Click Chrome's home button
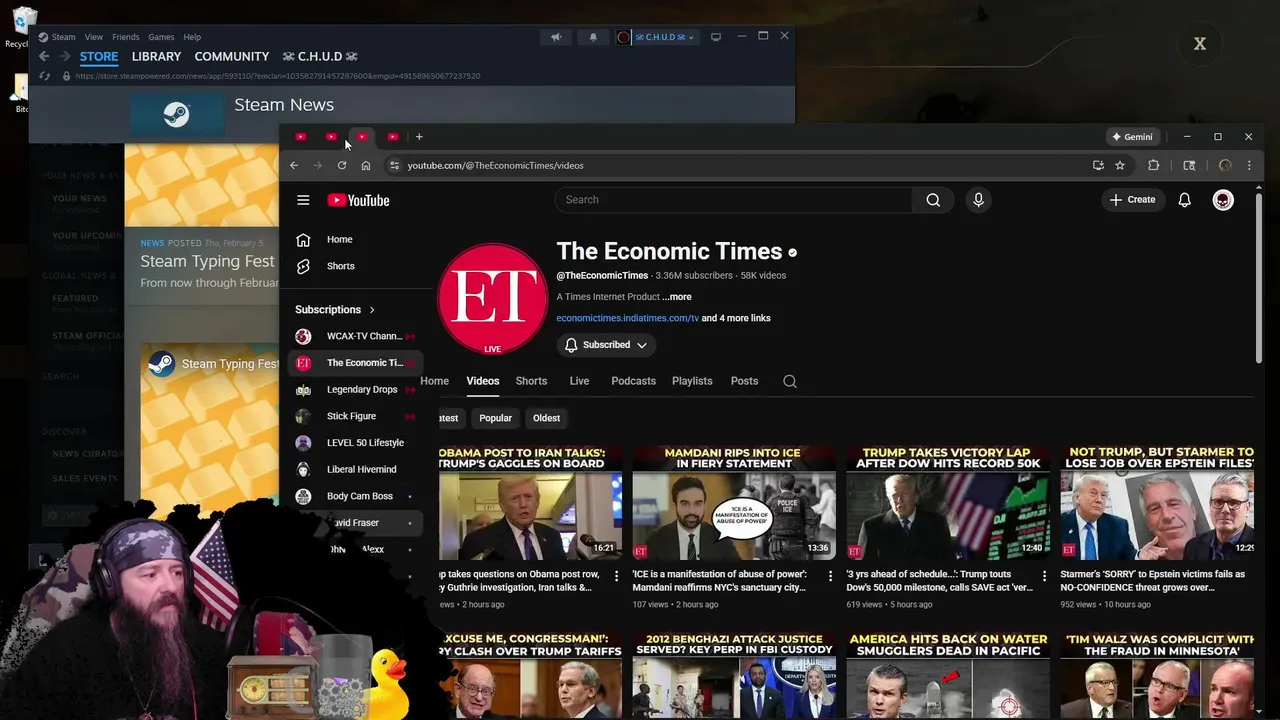The width and height of the screenshot is (1280, 720). pos(366,165)
